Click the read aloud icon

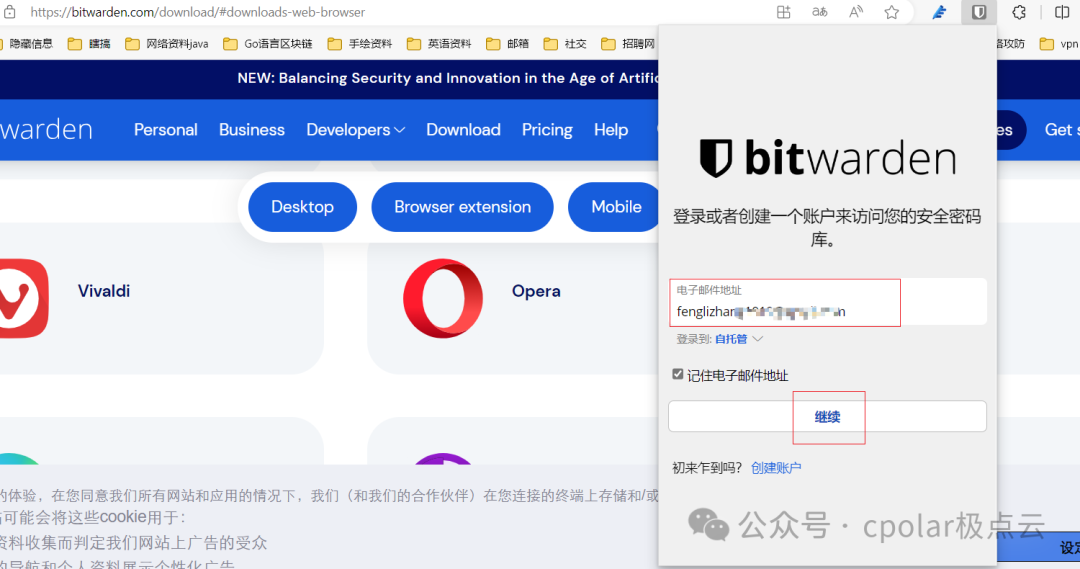pos(855,12)
